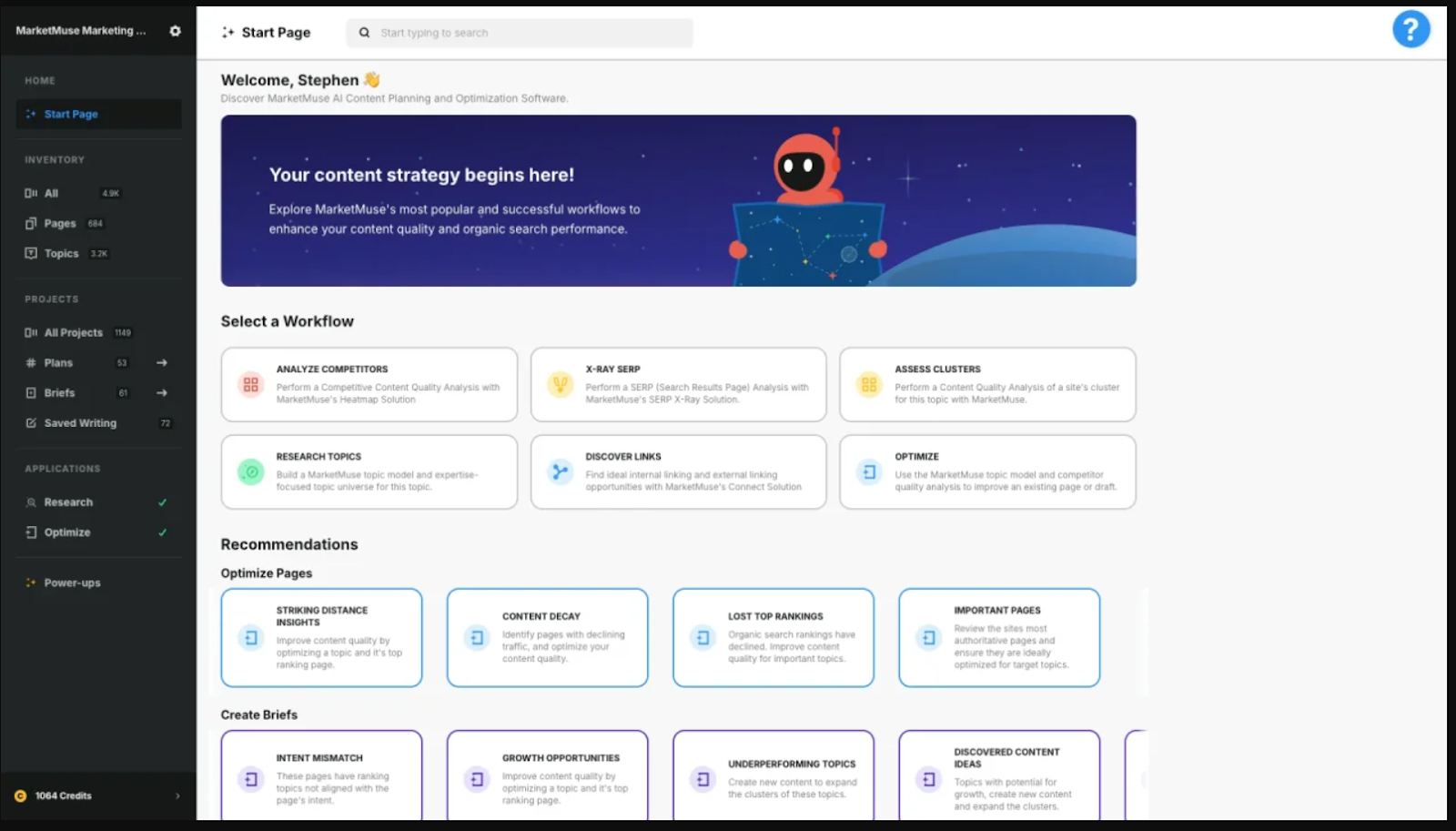
Task: Click the Optimize workflow document icon
Action: 869,471
